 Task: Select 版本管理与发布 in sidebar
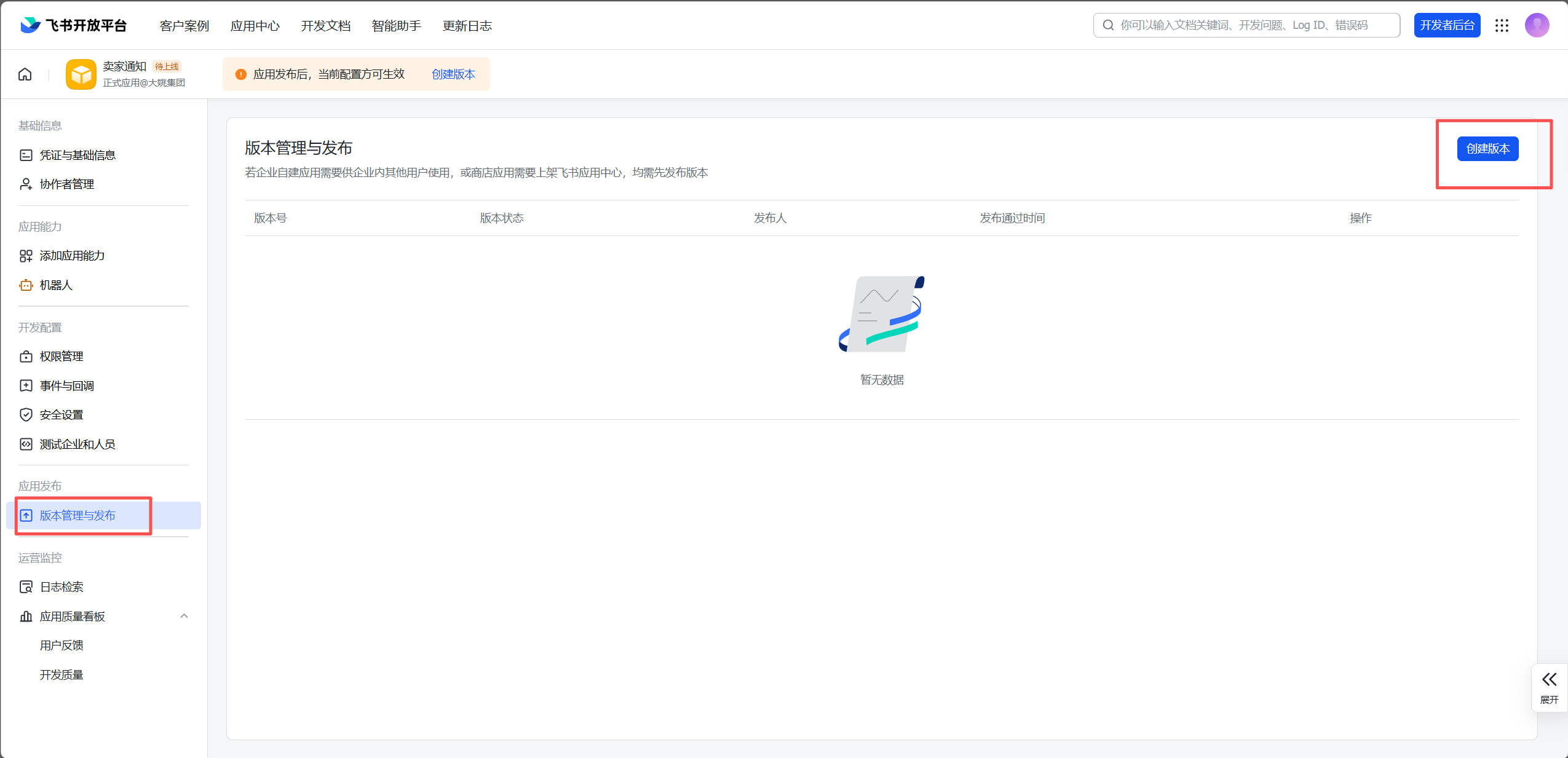point(103,515)
